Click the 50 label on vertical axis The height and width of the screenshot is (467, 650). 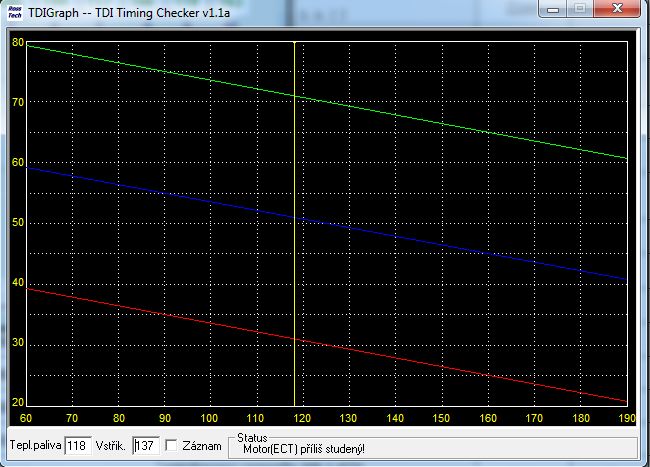[x=17, y=222]
